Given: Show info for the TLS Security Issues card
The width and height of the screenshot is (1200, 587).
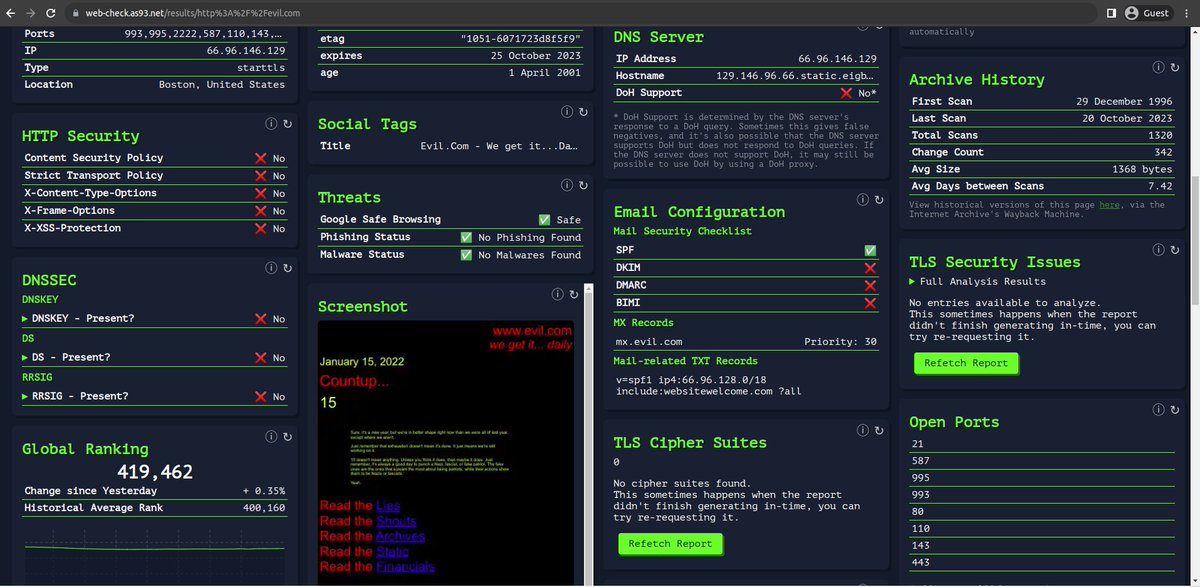Looking at the screenshot, I should pyautogui.click(x=1159, y=249).
